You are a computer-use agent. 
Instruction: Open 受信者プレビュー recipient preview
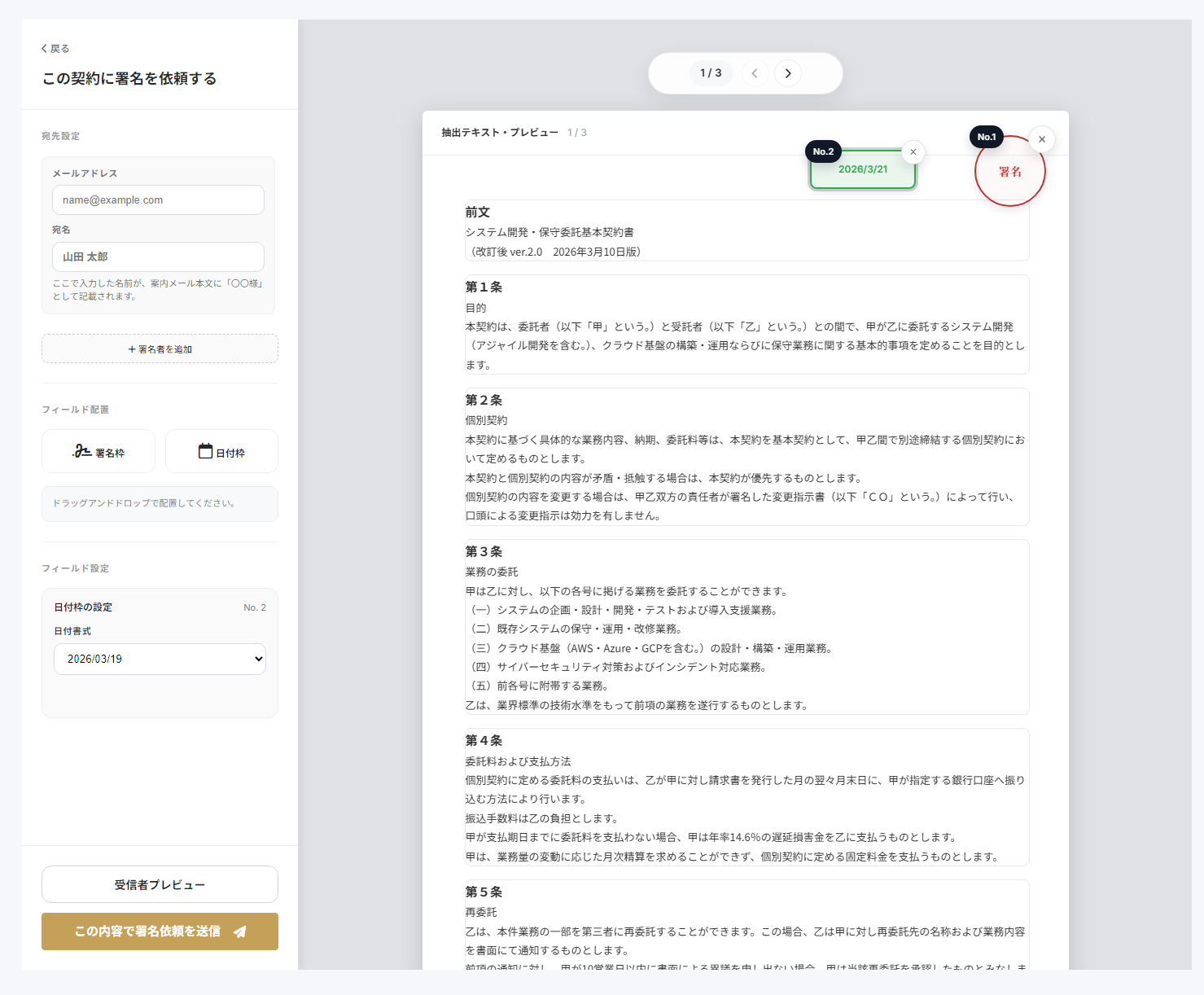[x=160, y=884]
